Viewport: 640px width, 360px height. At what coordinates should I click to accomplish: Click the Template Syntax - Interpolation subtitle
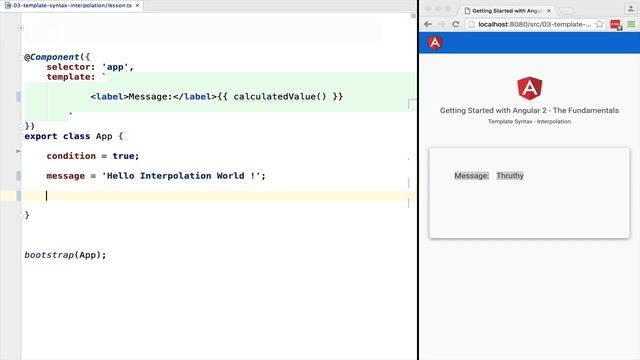(529, 122)
